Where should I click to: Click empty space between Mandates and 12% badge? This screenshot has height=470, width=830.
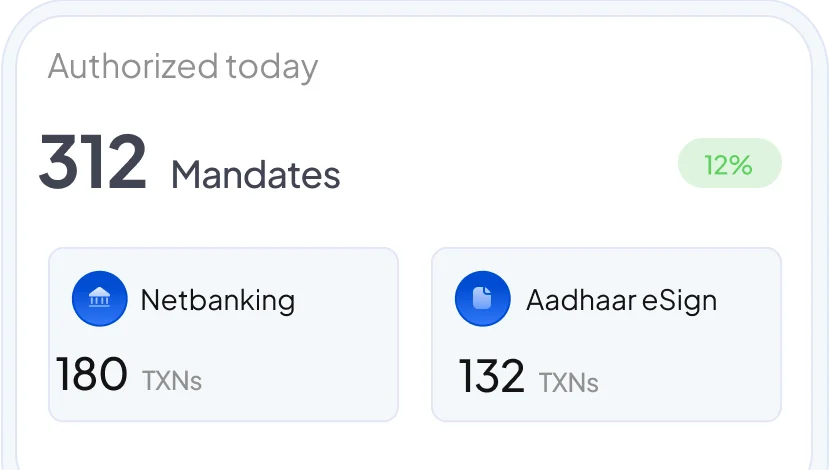click(510, 170)
